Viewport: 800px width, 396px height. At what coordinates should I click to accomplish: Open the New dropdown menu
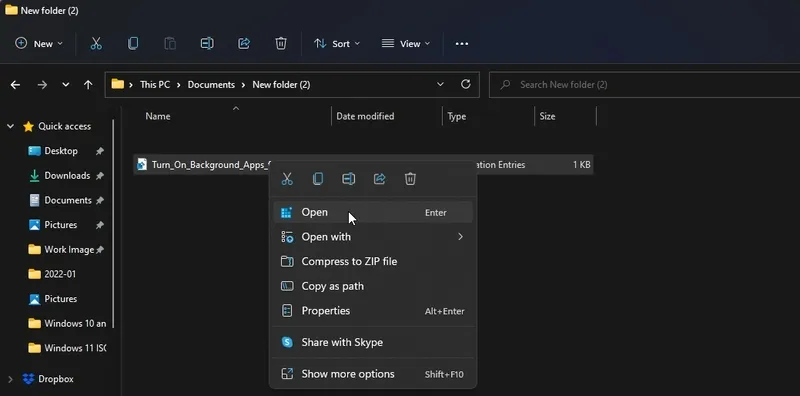(39, 44)
